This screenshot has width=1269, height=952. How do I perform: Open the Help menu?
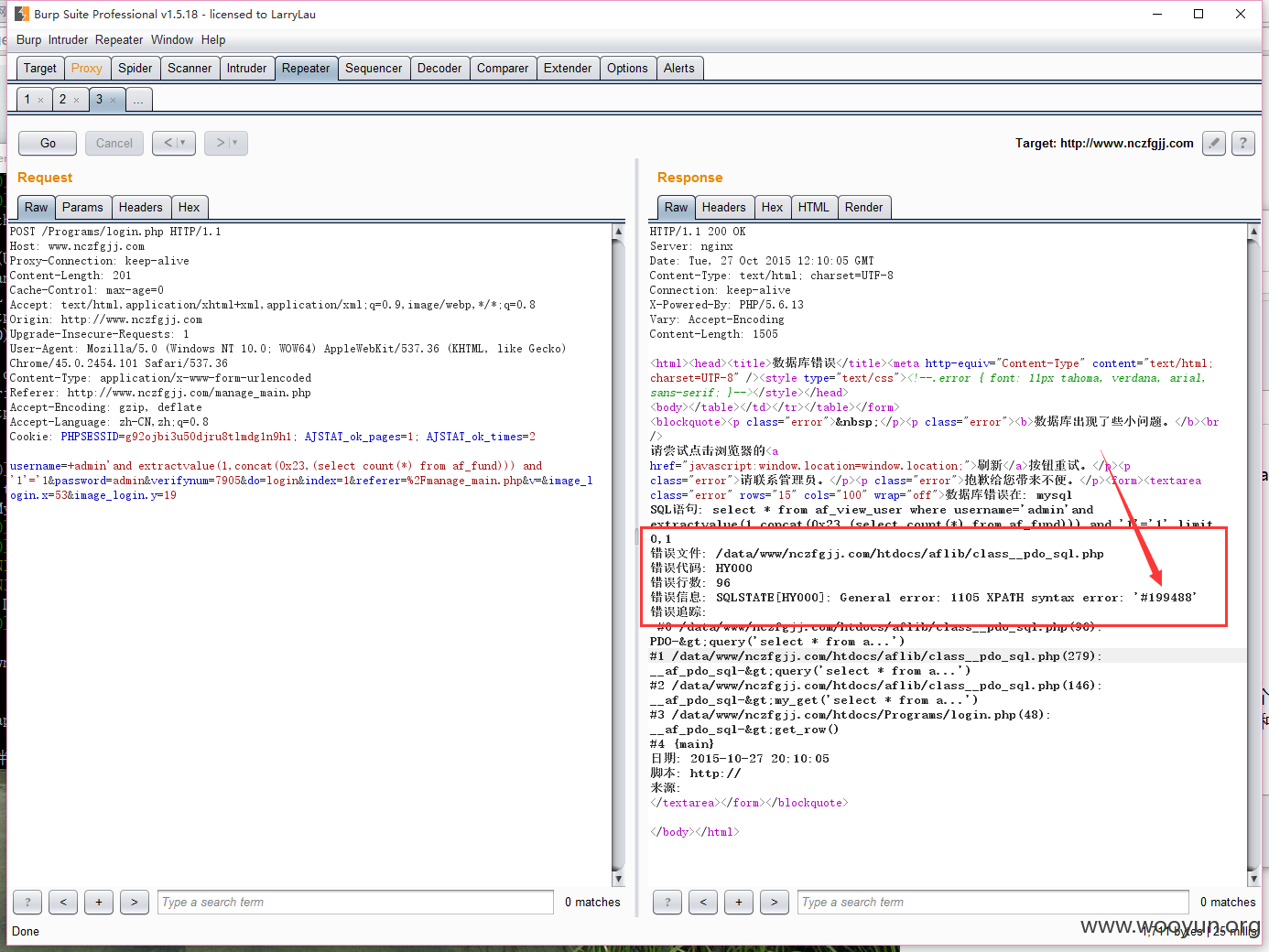pyautogui.click(x=213, y=39)
